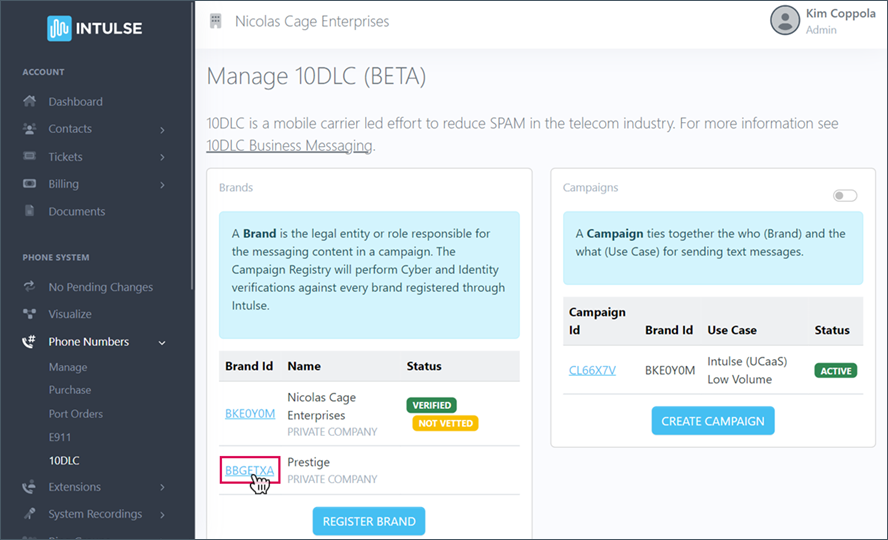Click the Dashboard home icon in sidebar

(29, 102)
